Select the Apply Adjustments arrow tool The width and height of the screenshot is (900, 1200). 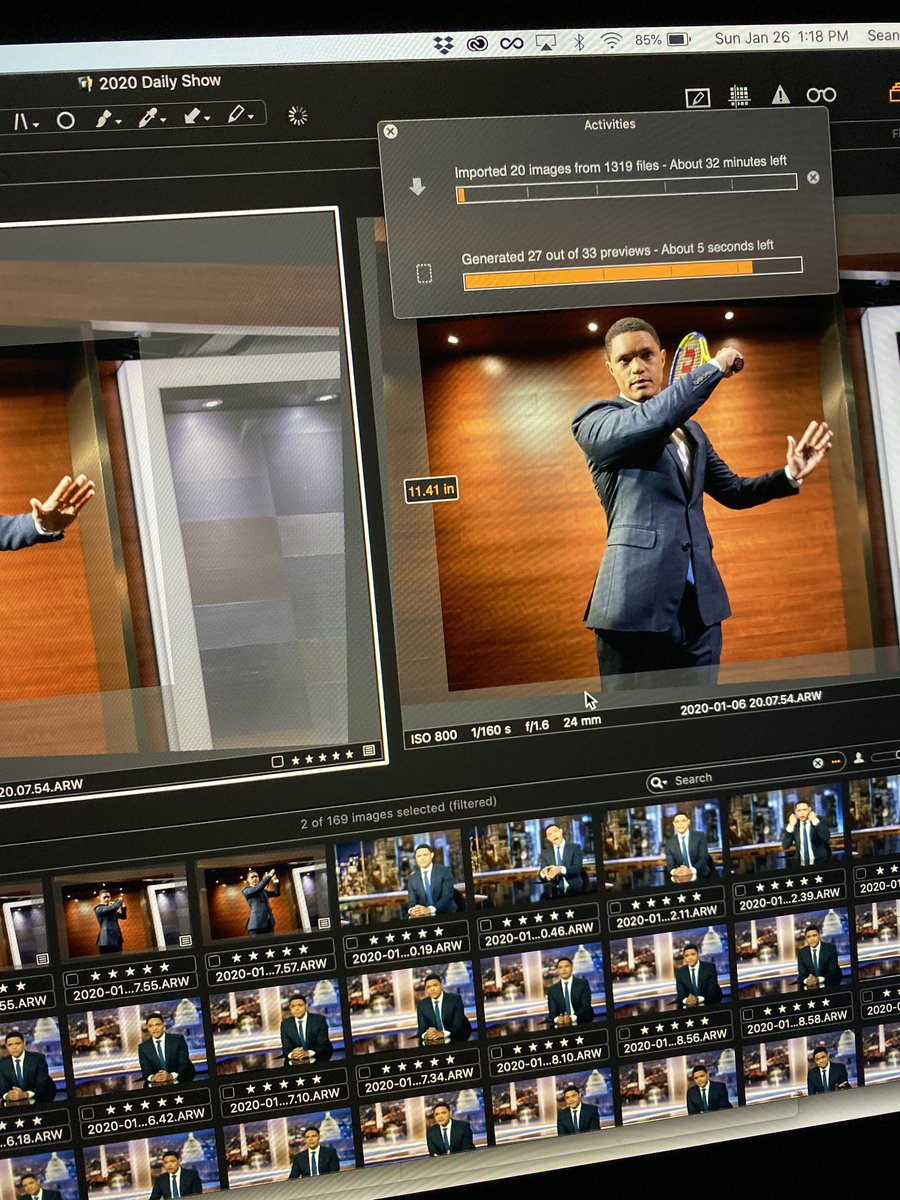(190, 116)
